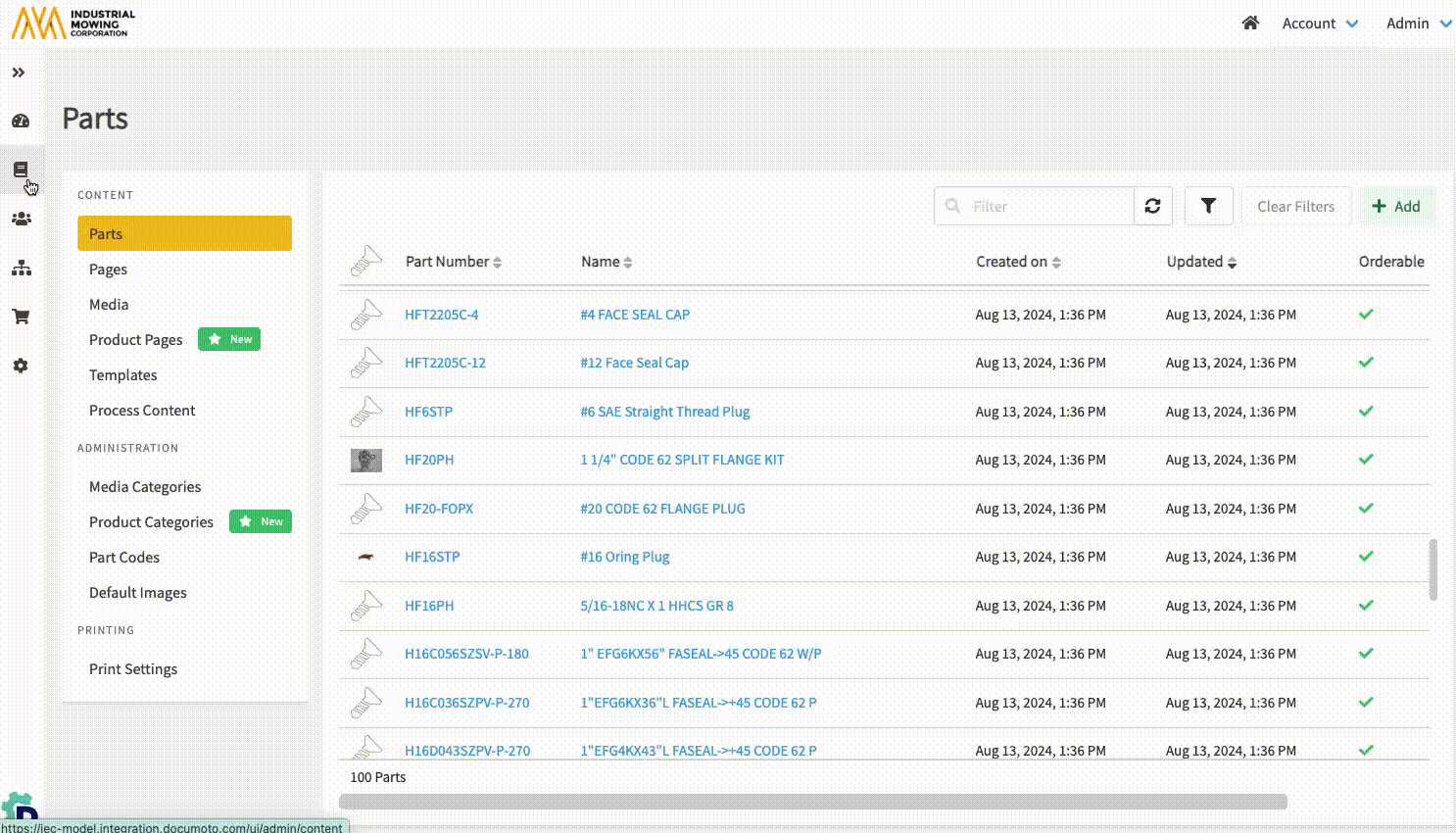Click the horizontal scrollbar under the table
The height and width of the screenshot is (833, 1456).
point(812,802)
